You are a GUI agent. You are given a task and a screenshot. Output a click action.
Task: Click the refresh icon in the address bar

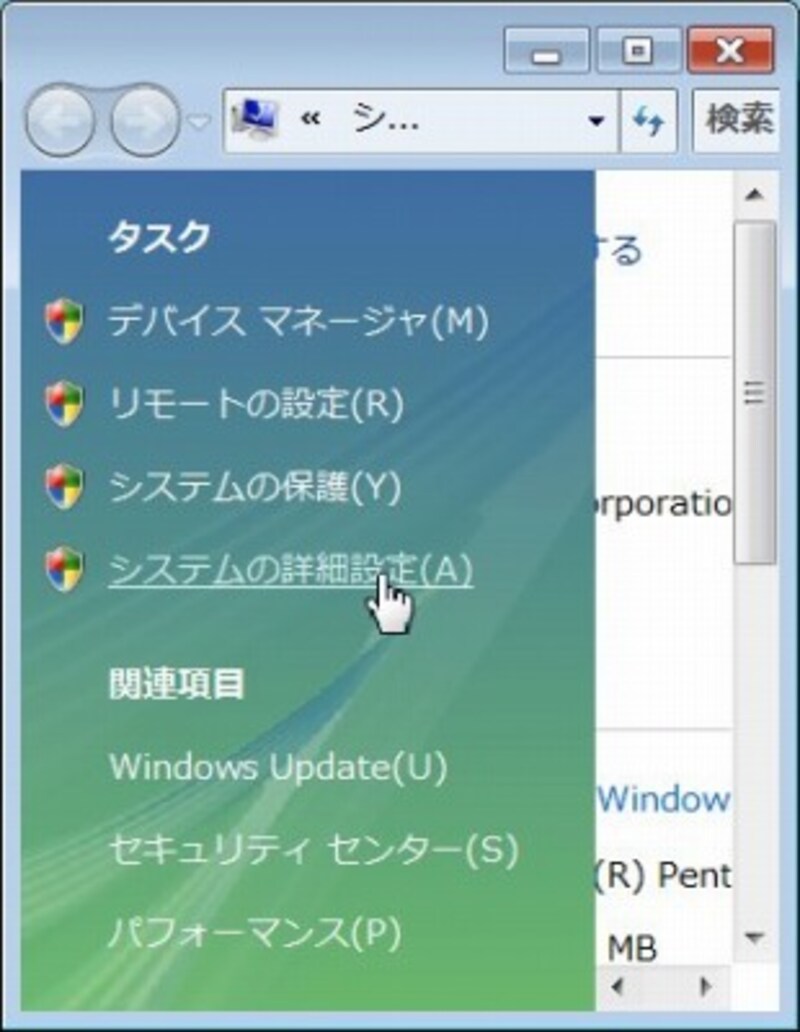[x=649, y=119]
